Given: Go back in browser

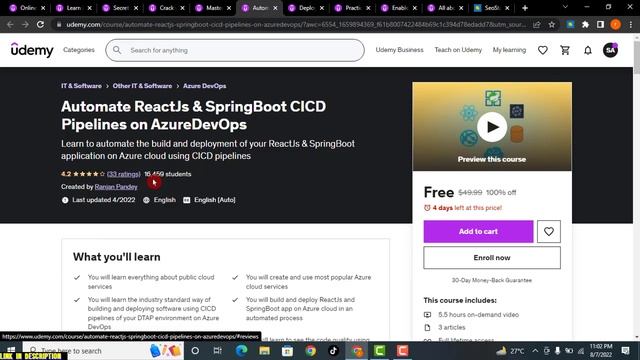Looking at the screenshot, I should point(10,24).
